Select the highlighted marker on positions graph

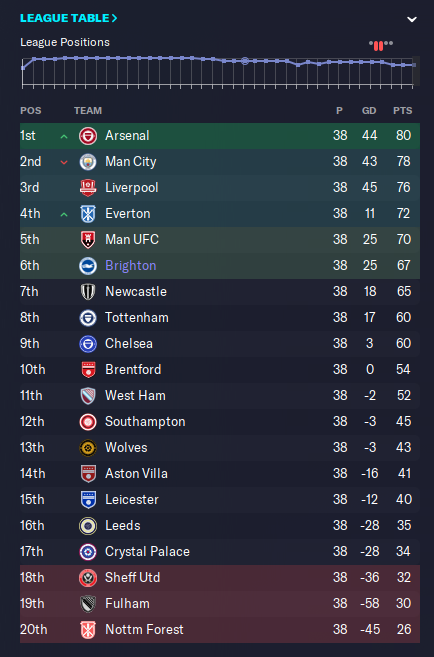pos(245,61)
